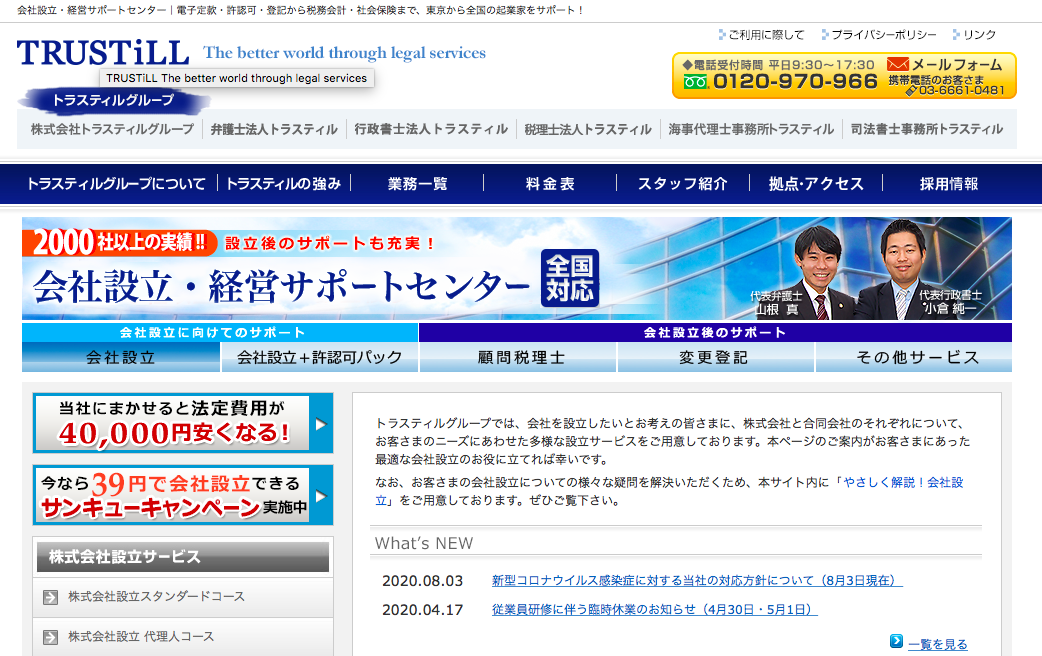Select the 変更登記 tab
The width and height of the screenshot is (1042, 656).
point(714,357)
